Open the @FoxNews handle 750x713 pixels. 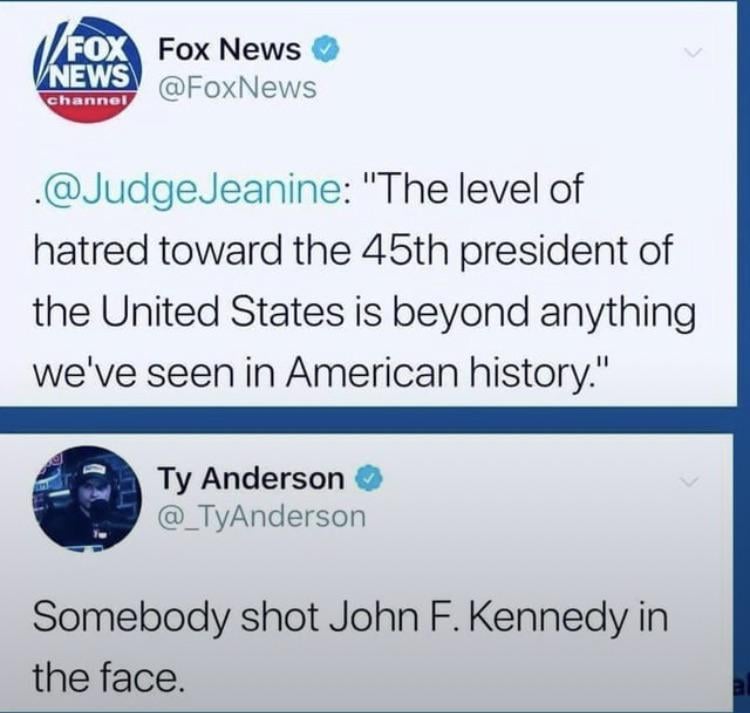pos(237,88)
